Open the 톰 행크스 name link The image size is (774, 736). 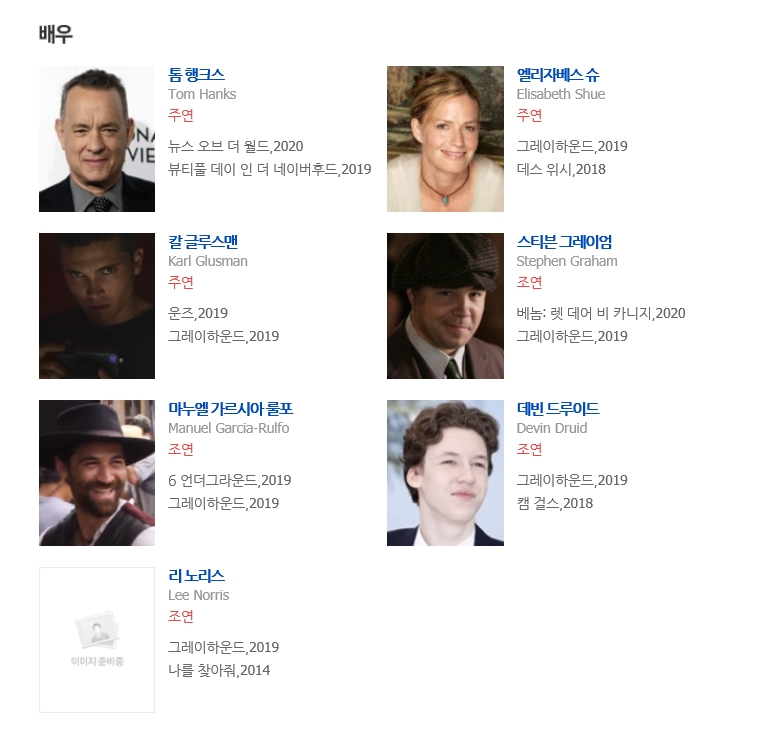(196, 75)
